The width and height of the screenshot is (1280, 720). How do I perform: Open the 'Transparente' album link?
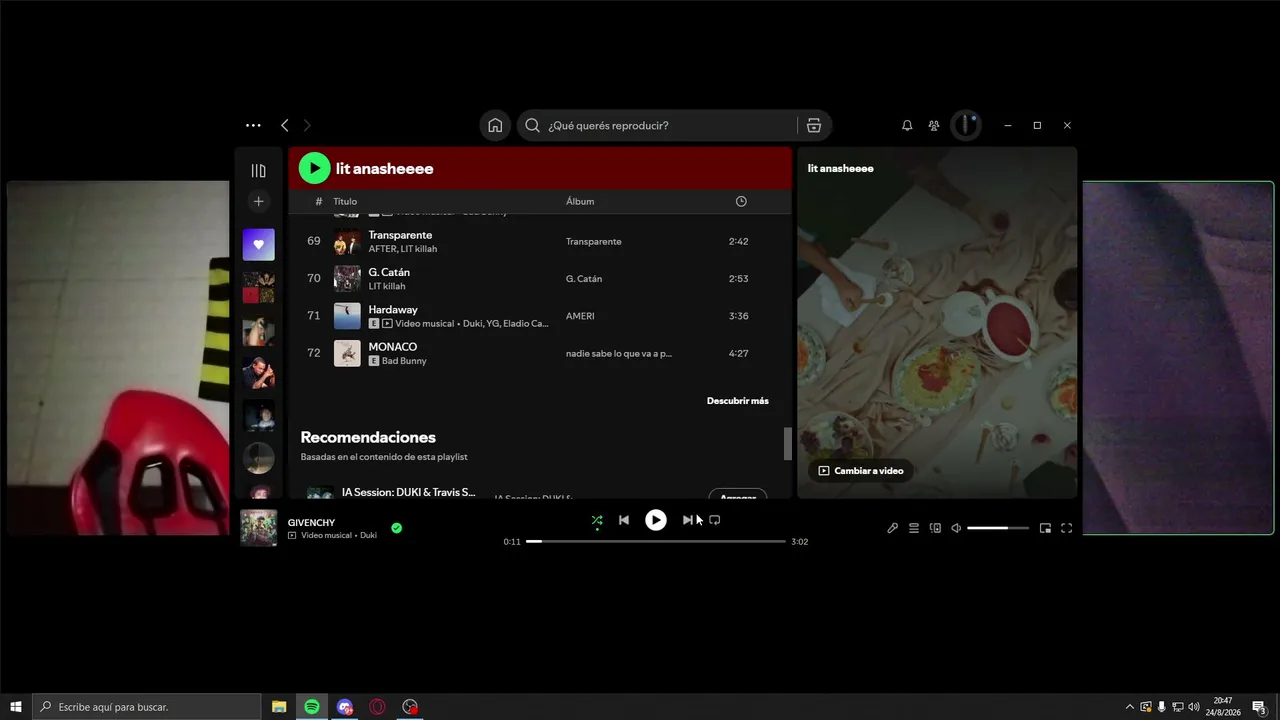click(x=594, y=241)
